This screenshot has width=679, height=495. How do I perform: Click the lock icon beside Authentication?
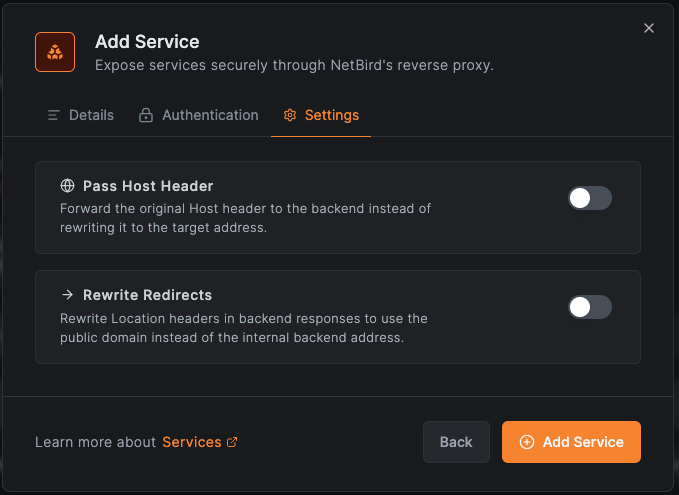146,115
